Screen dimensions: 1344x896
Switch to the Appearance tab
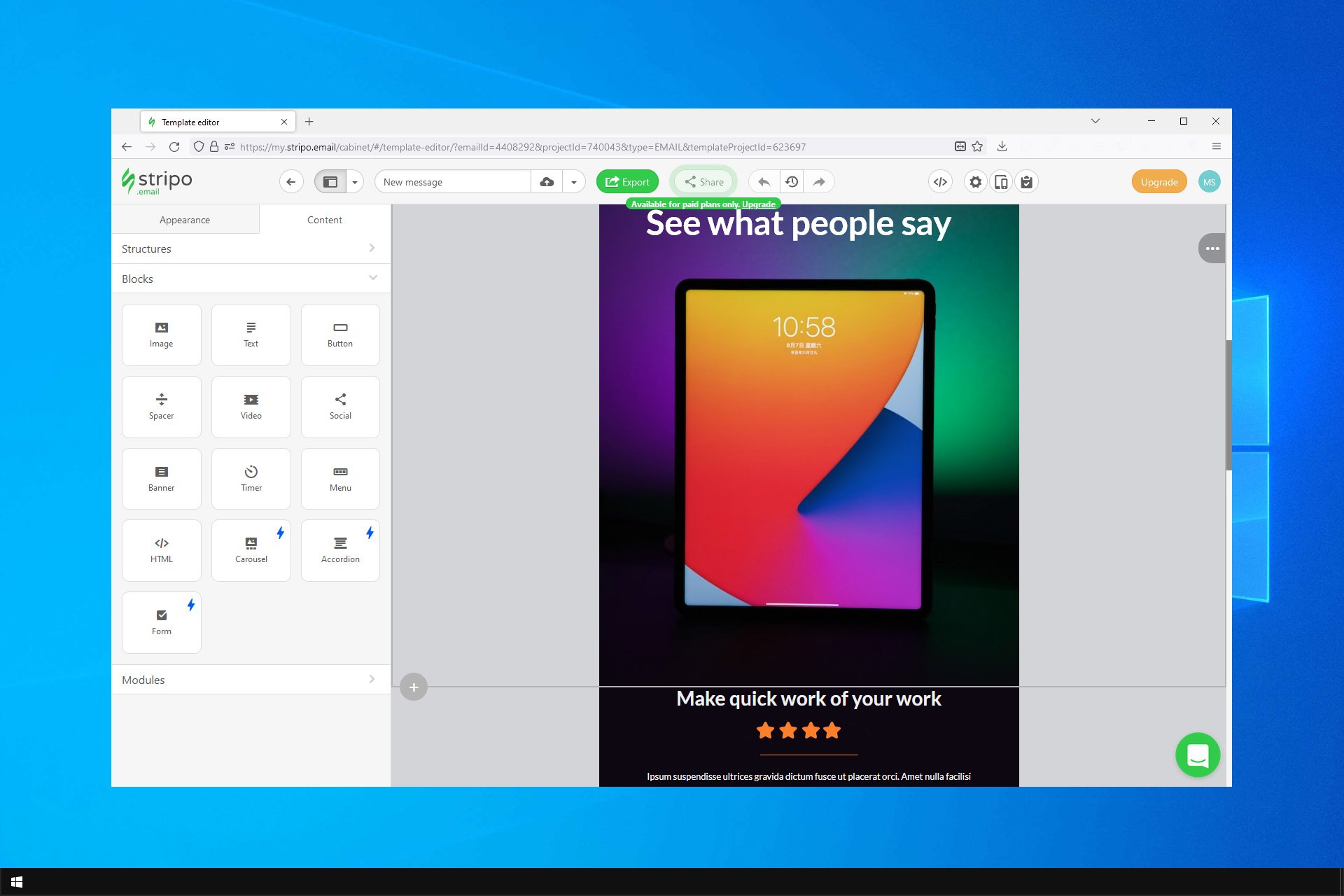(x=185, y=220)
